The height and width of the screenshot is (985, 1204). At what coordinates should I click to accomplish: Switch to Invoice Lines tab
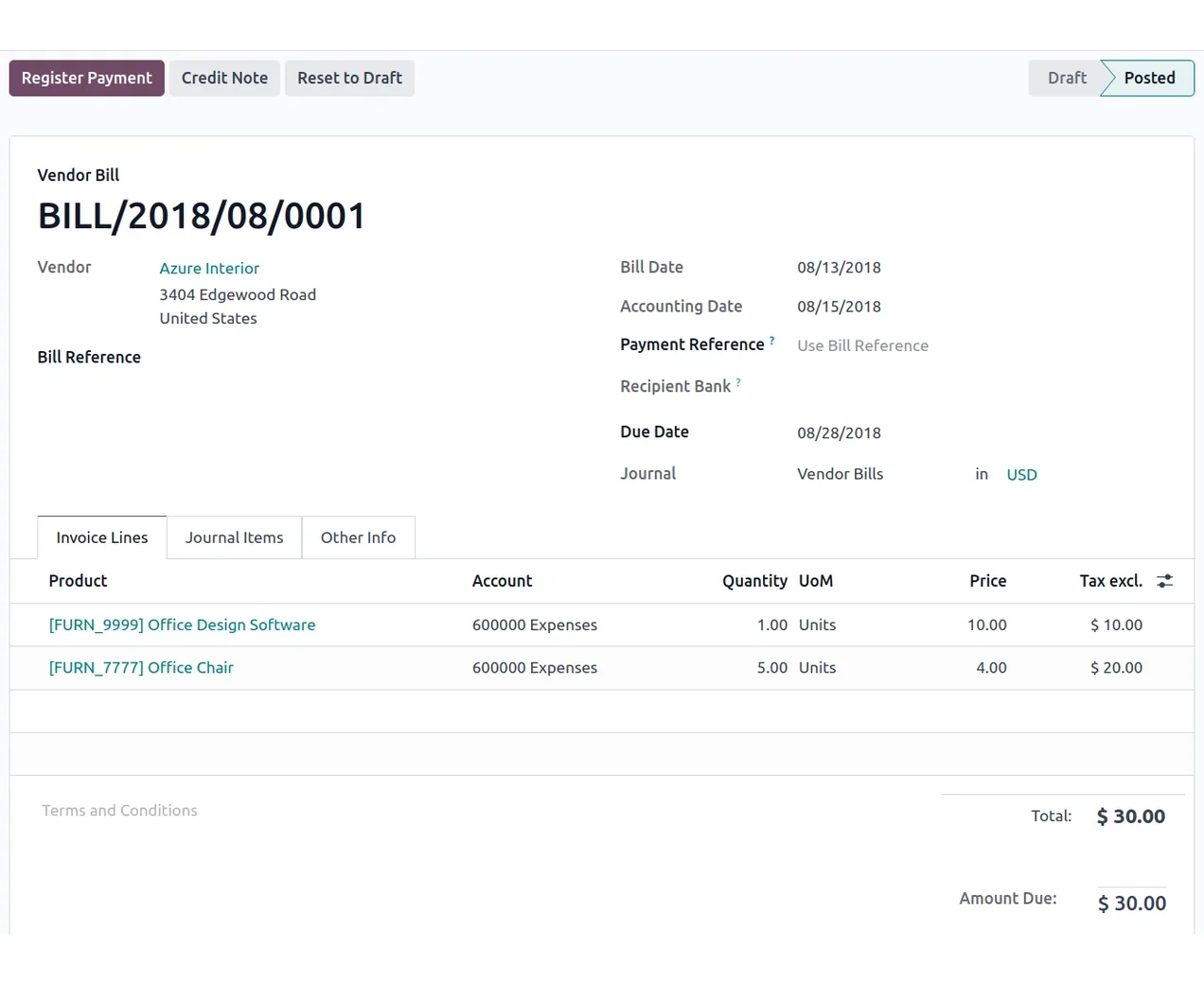[x=102, y=537]
